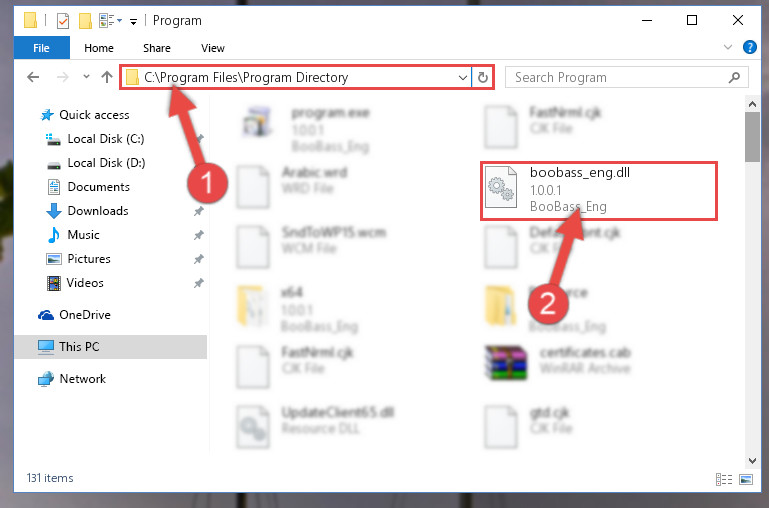Viewport: 769px width, 508px height.
Task: Open the File menu
Action: [x=42, y=48]
